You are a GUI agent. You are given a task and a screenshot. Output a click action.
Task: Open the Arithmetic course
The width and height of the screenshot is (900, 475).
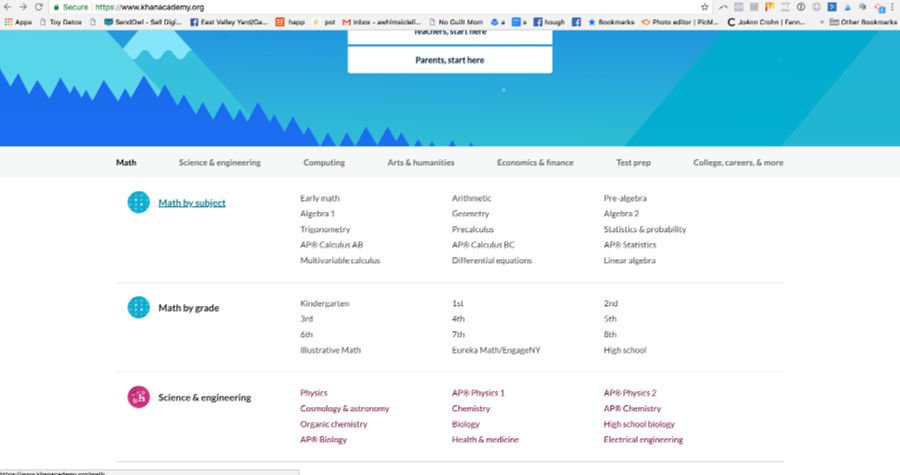tap(471, 198)
